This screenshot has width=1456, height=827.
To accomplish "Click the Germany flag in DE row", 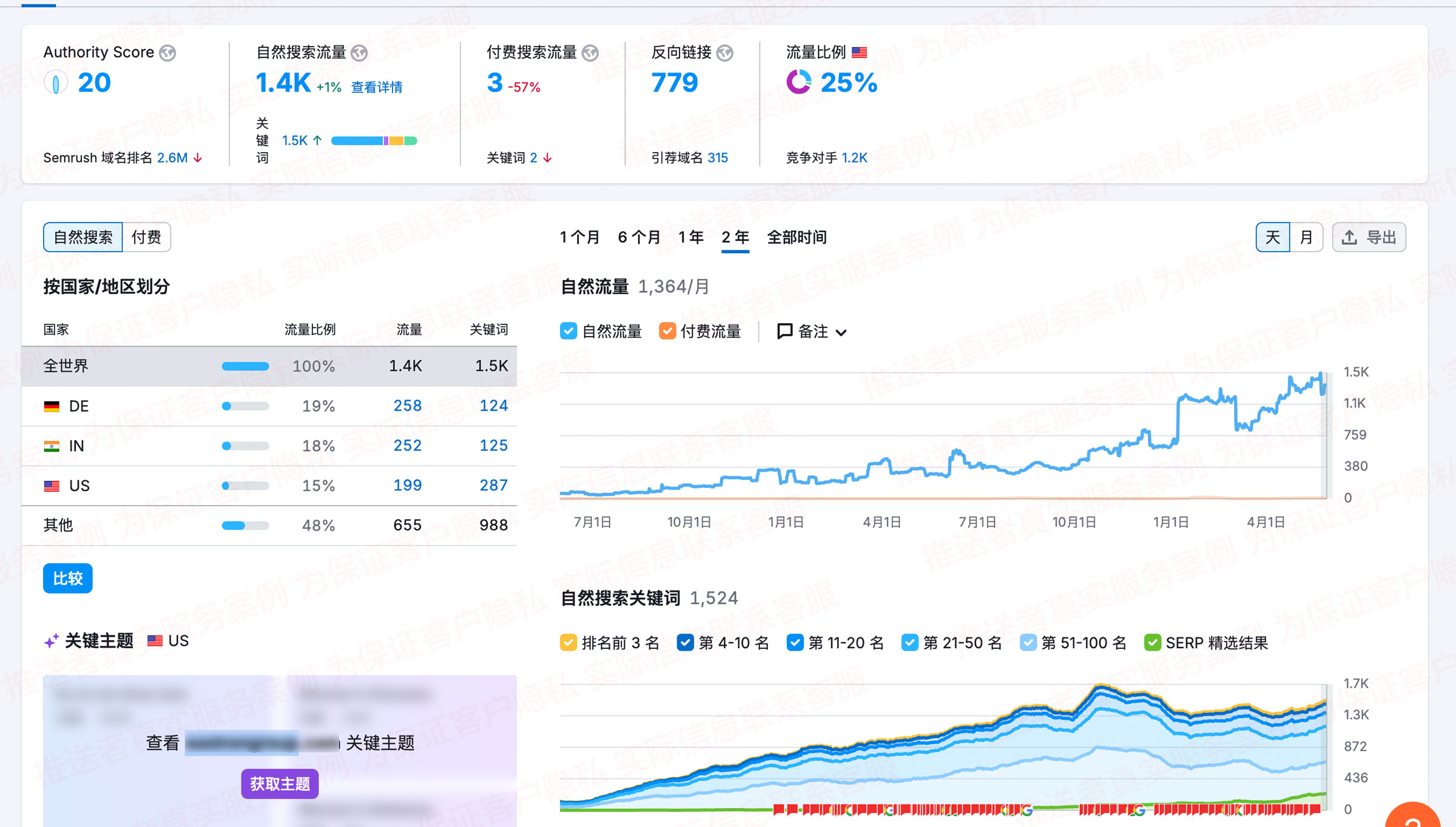I will tap(52, 406).
